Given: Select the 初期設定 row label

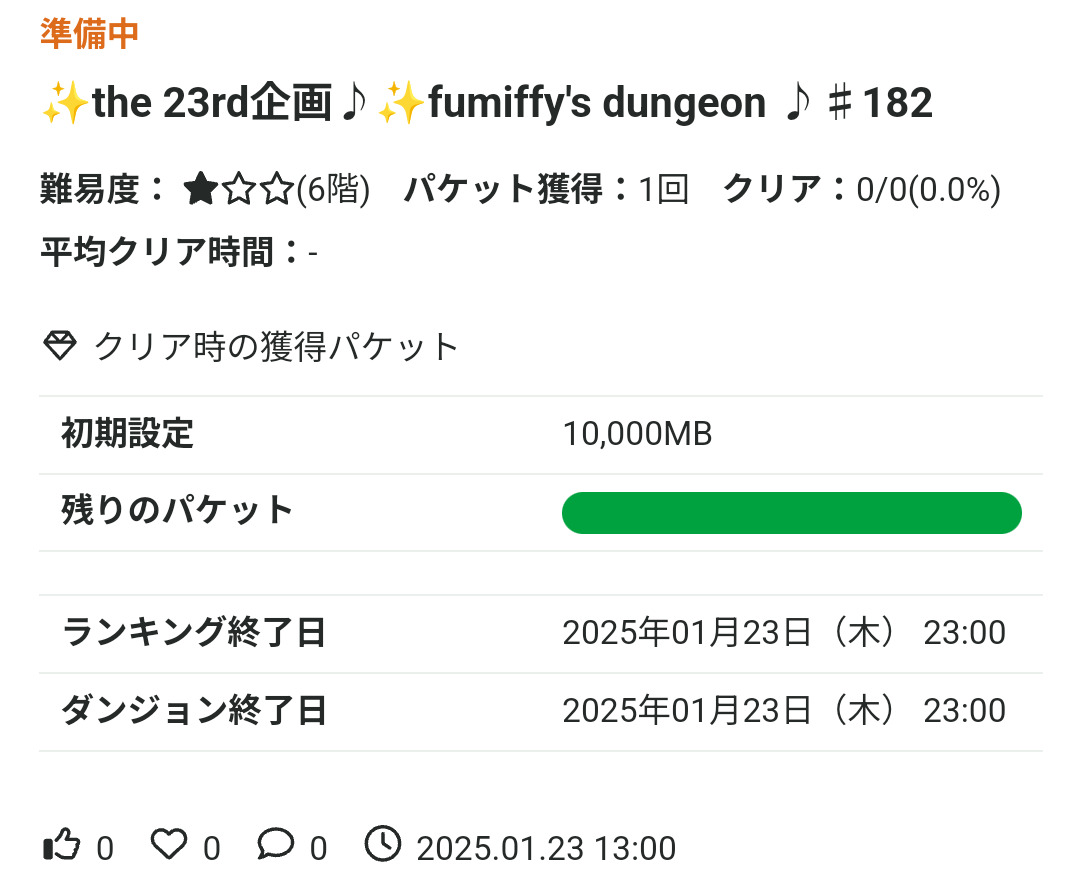Looking at the screenshot, I should [x=127, y=435].
